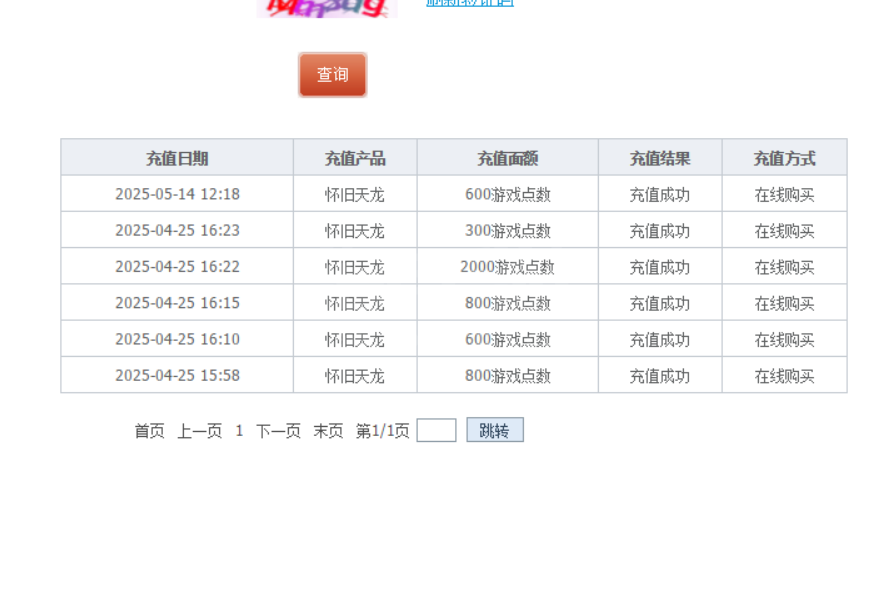Click the 充值结果 column header
890x600 pixels.
(x=659, y=158)
